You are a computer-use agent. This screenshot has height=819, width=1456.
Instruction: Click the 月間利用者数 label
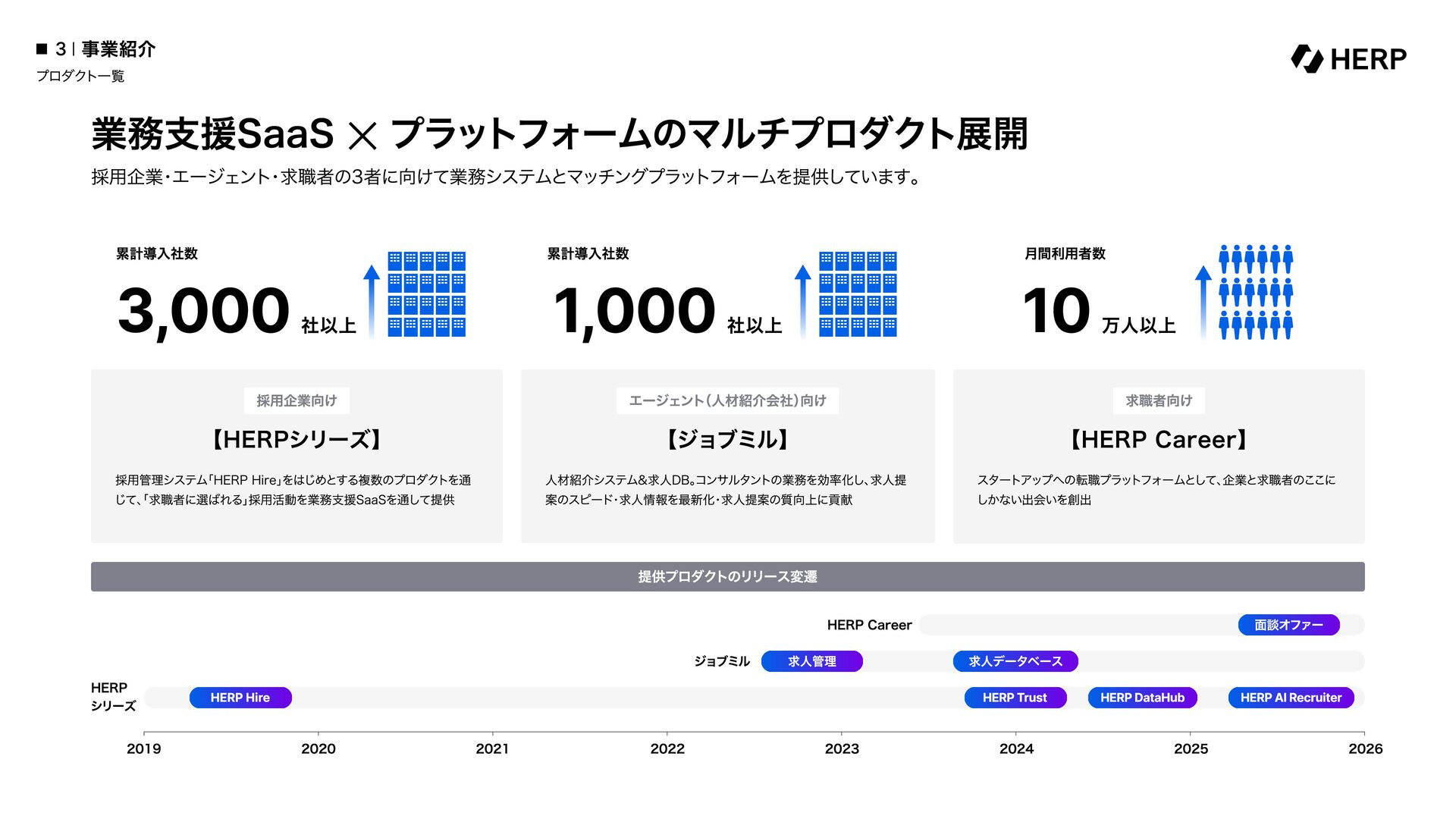pyautogui.click(x=1065, y=253)
